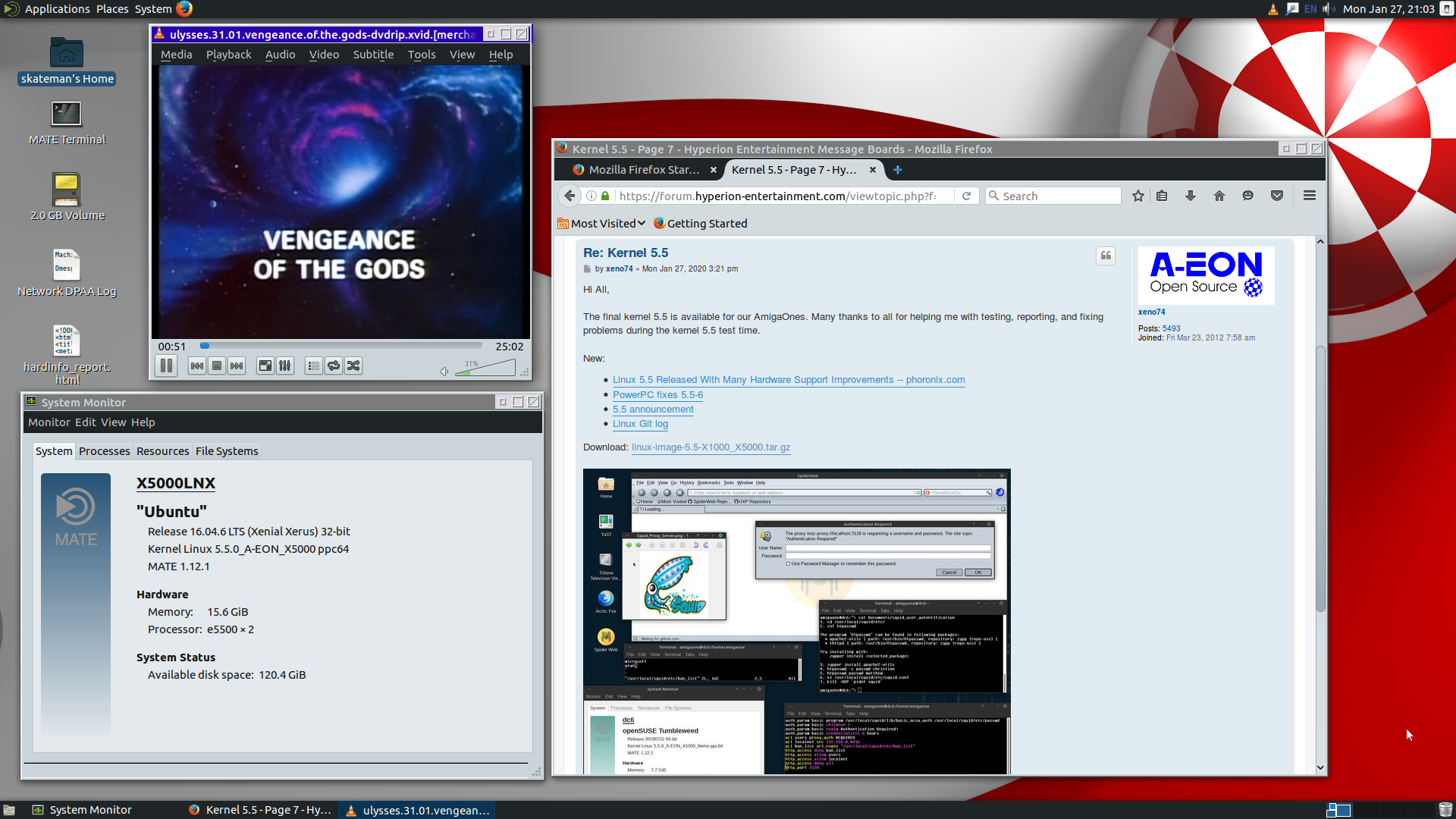The width and height of the screenshot is (1456, 819).
Task: Close the Kernel 5.5 tab
Action: [x=873, y=170]
